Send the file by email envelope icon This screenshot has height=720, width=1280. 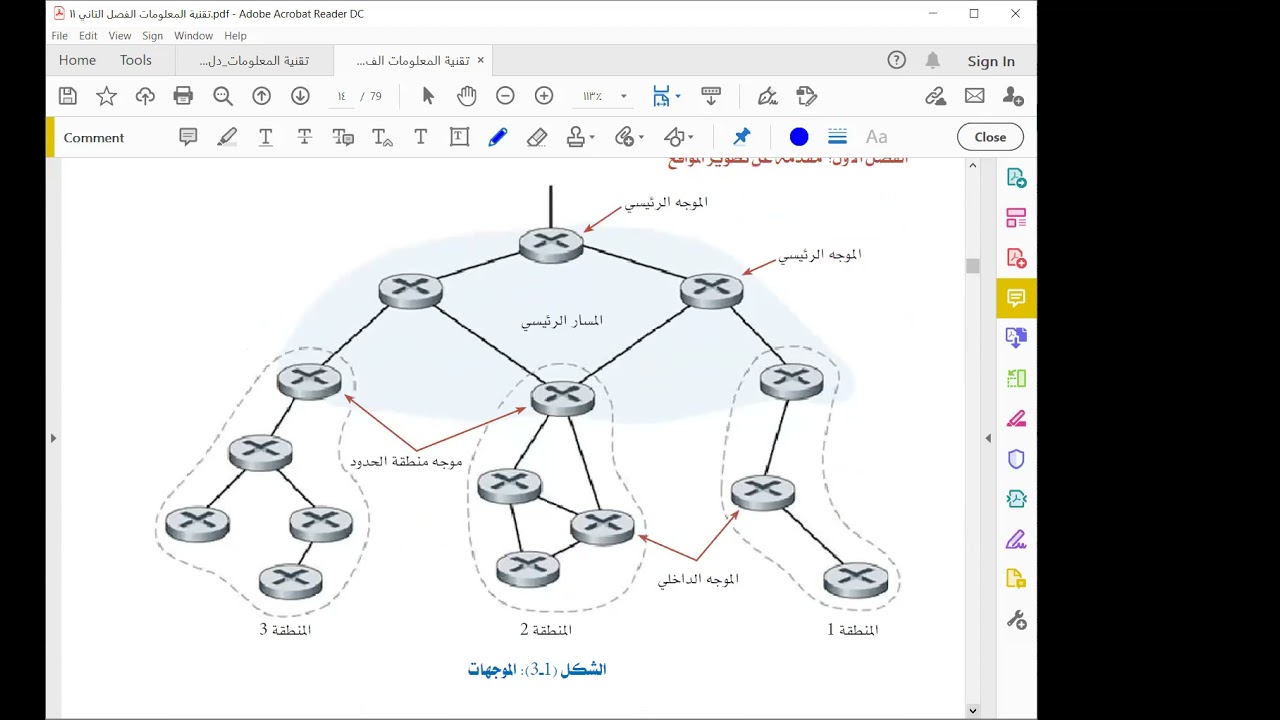point(975,96)
